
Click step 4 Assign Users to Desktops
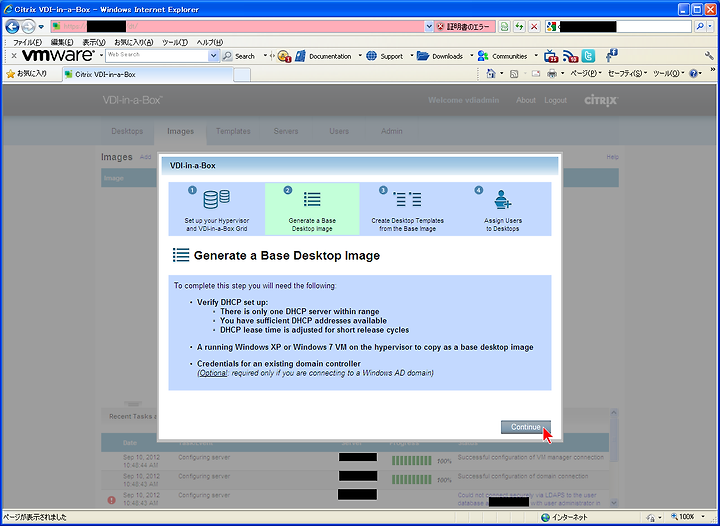pos(503,209)
